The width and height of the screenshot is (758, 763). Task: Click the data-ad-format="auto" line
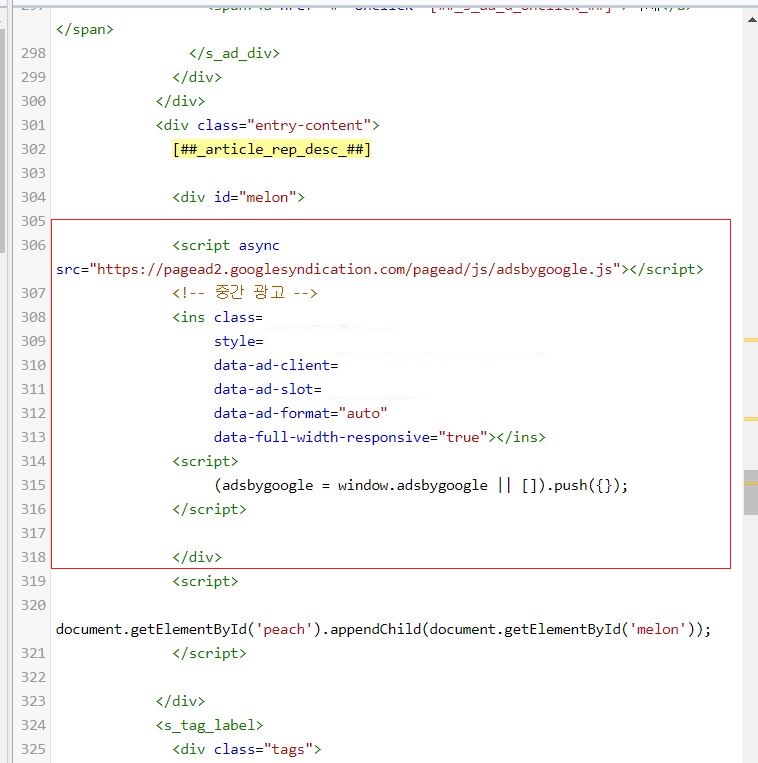tap(301, 413)
